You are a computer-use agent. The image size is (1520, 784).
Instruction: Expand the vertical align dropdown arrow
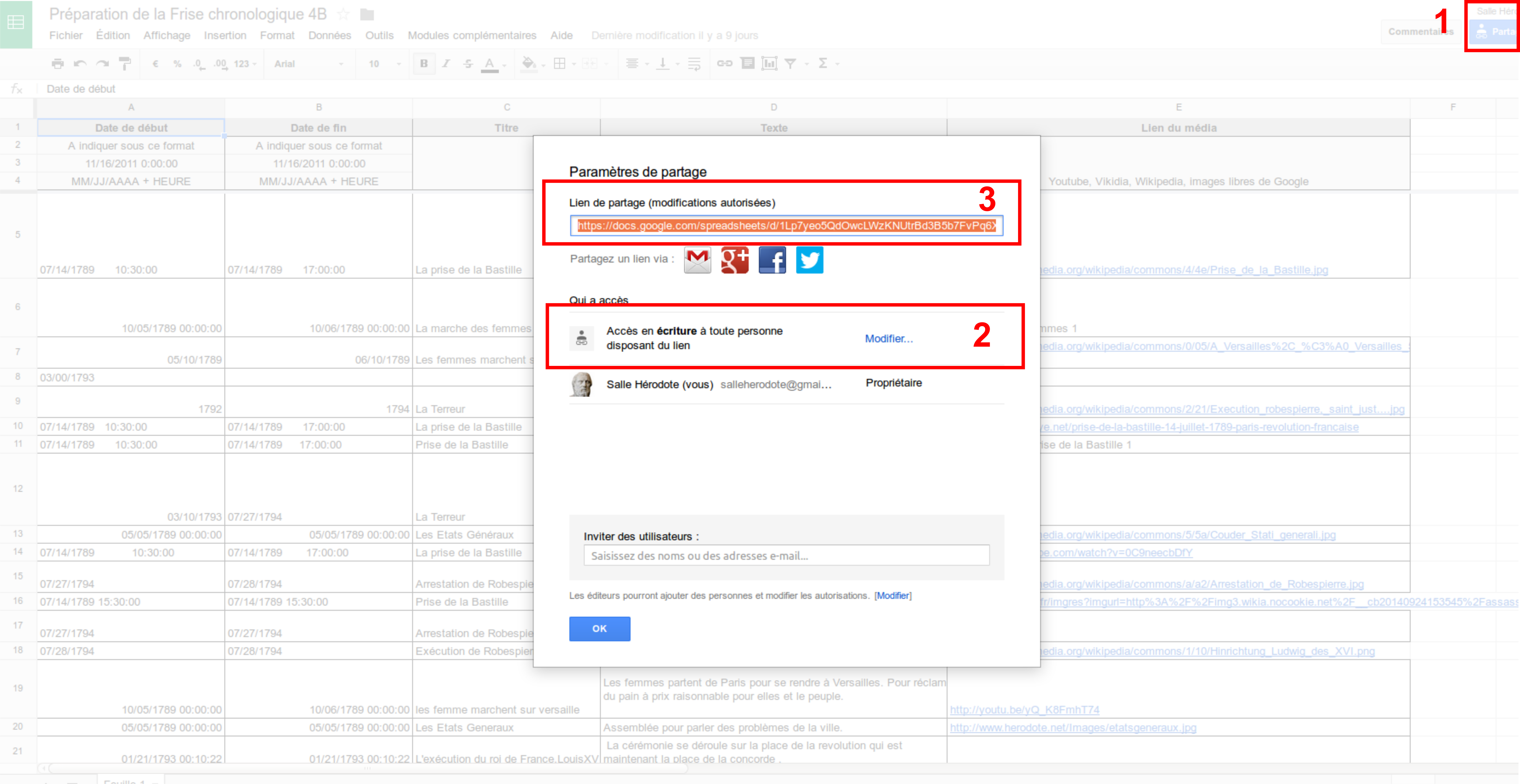click(677, 64)
